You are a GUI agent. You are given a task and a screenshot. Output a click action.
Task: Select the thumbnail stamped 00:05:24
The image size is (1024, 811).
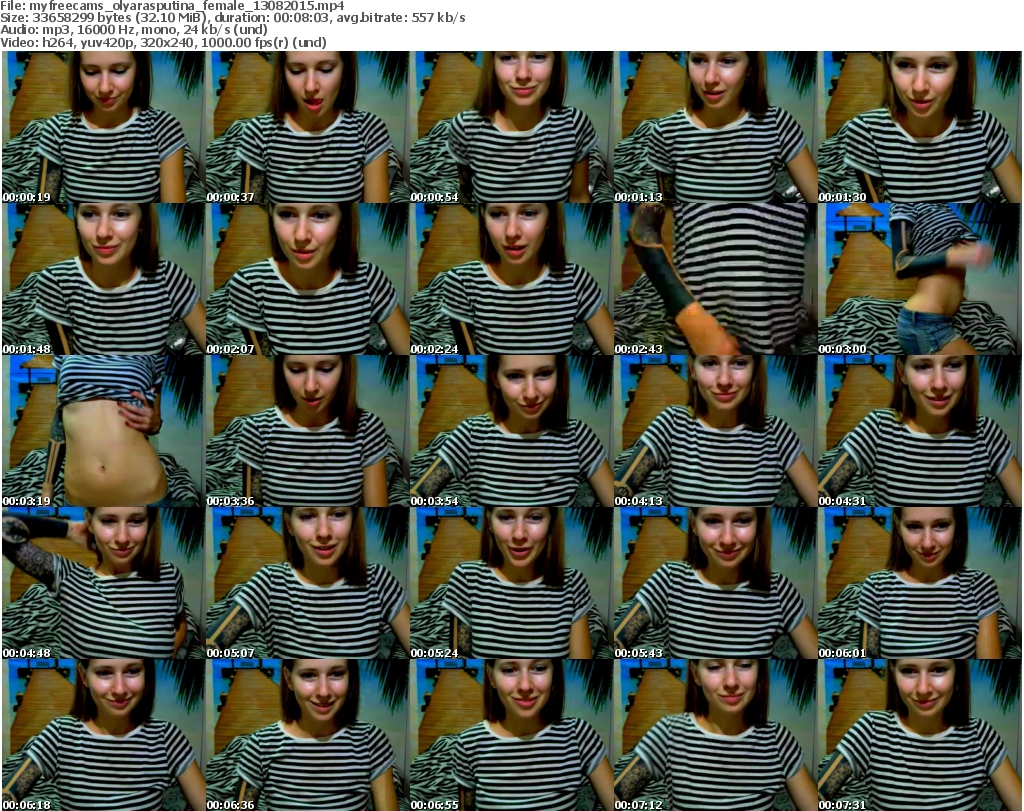coord(511,583)
